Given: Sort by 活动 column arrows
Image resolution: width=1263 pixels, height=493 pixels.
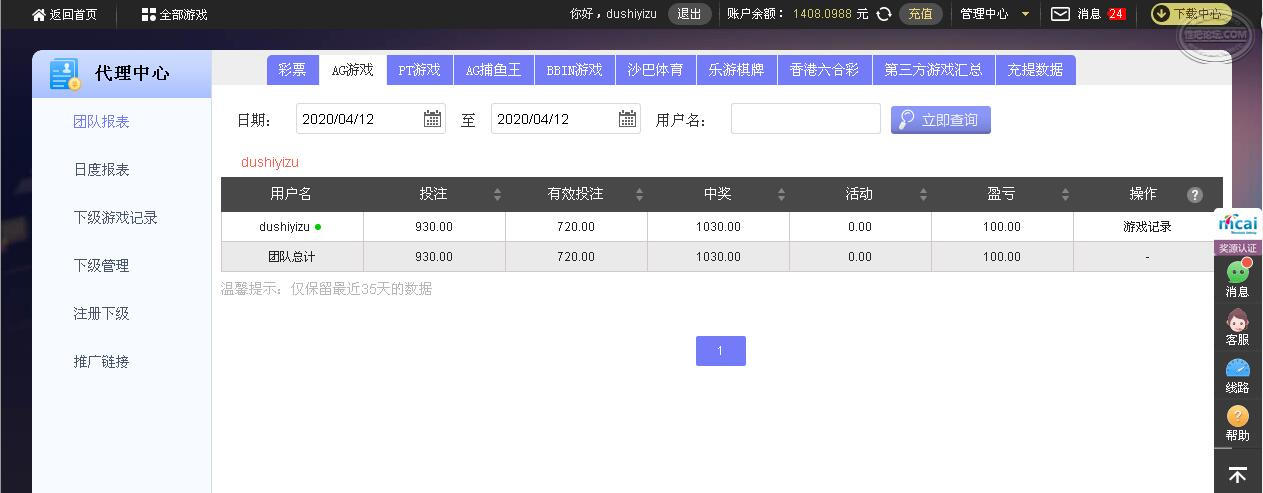Looking at the screenshot, I should point(923,195).
